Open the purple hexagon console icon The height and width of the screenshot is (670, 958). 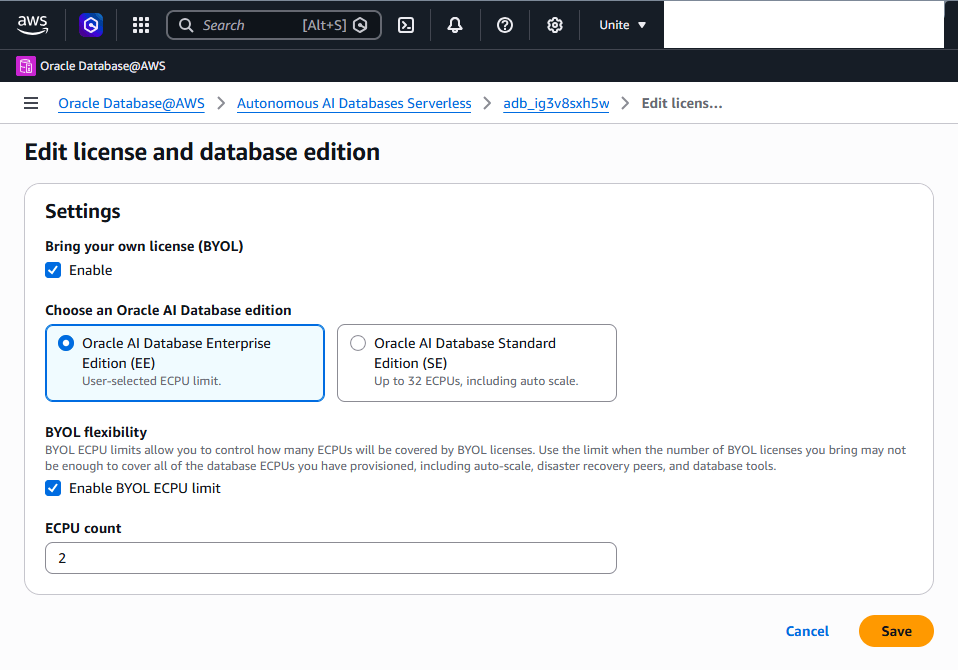coord(91,25)
